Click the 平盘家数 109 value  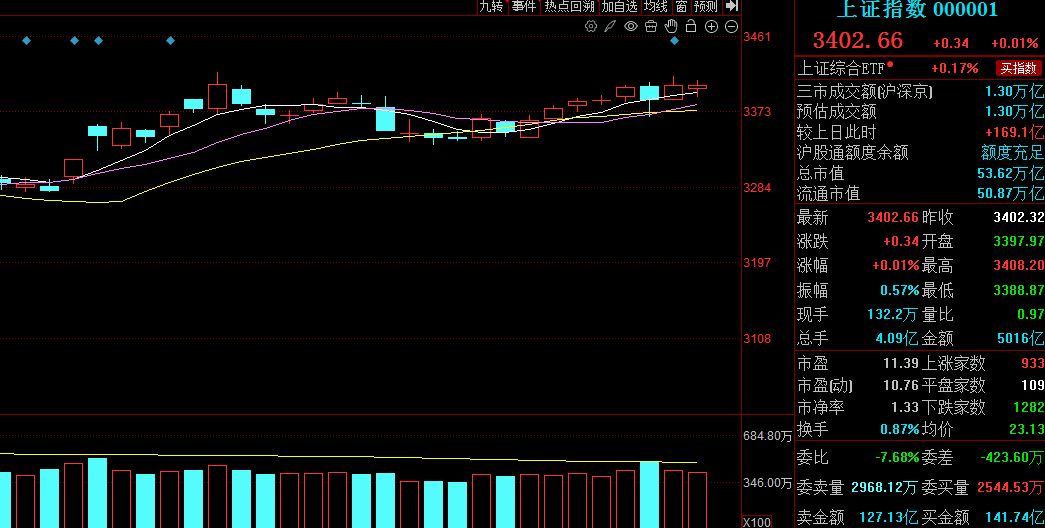pyautogui.click(x=1032, y=385)
